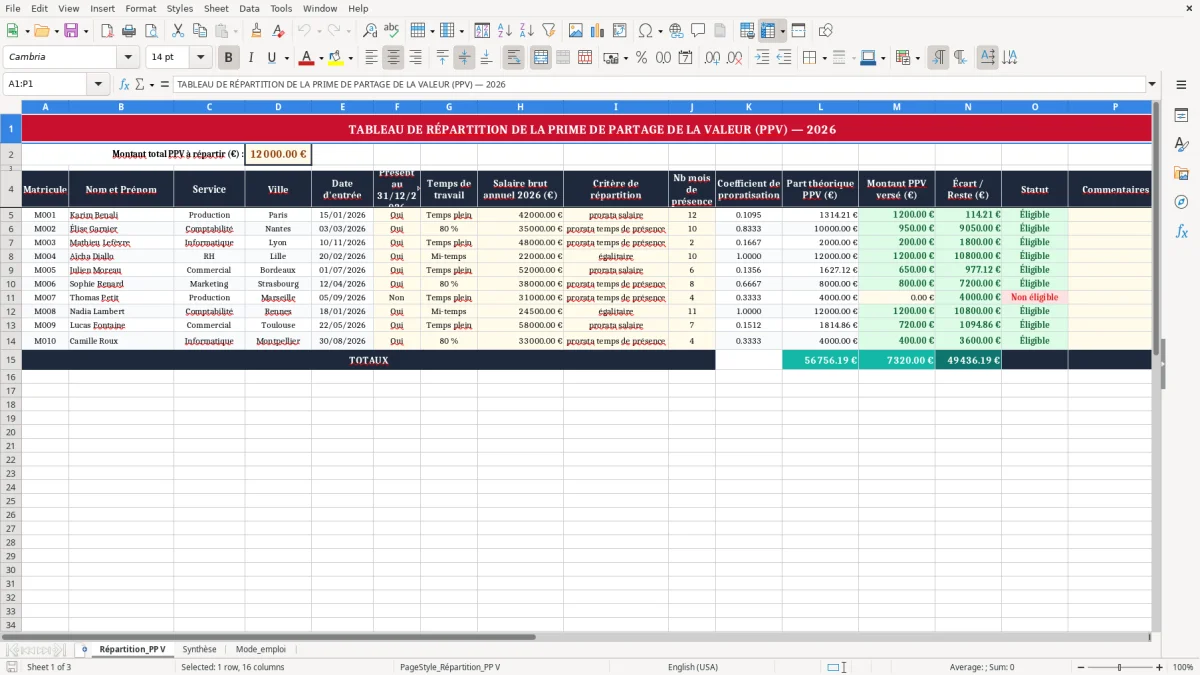1200x675 pixels.
Task: Toggle left-to-right text direction
Action: coord(938,58)
